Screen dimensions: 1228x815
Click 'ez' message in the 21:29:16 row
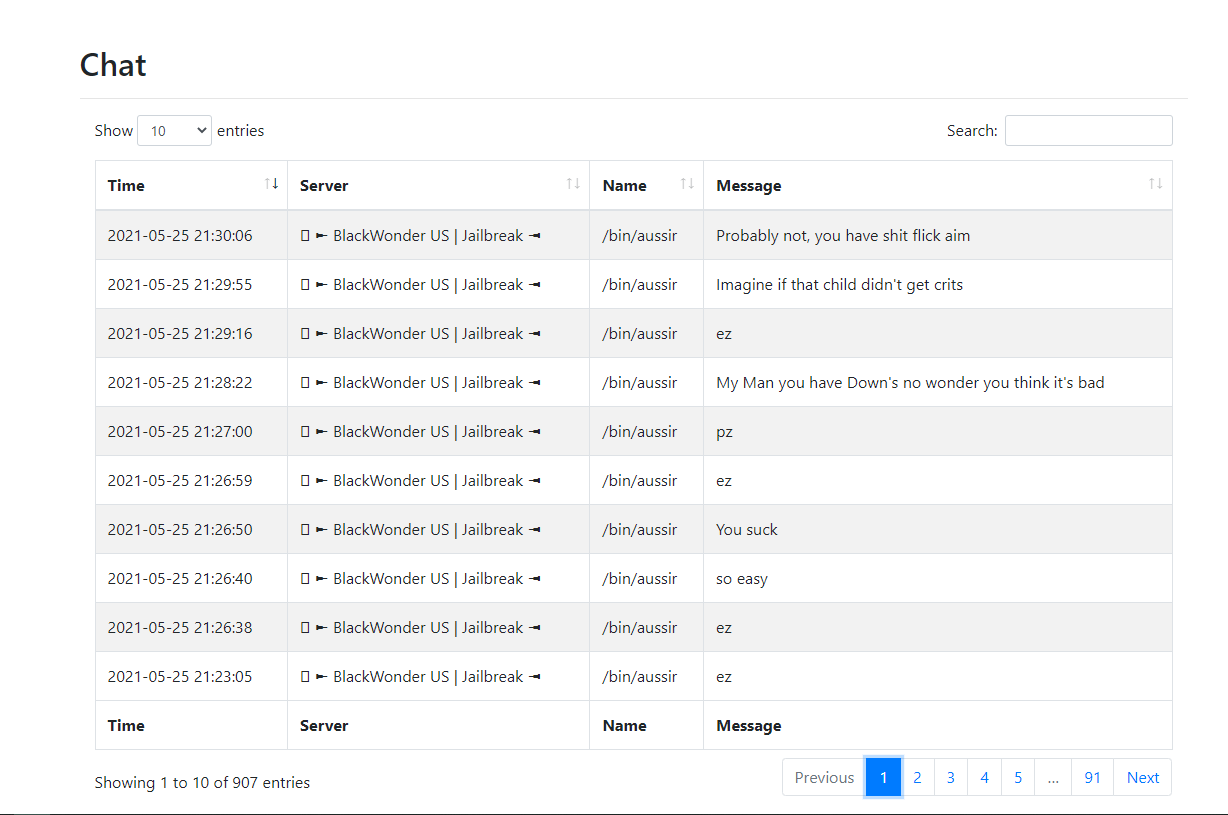[724, 334]
